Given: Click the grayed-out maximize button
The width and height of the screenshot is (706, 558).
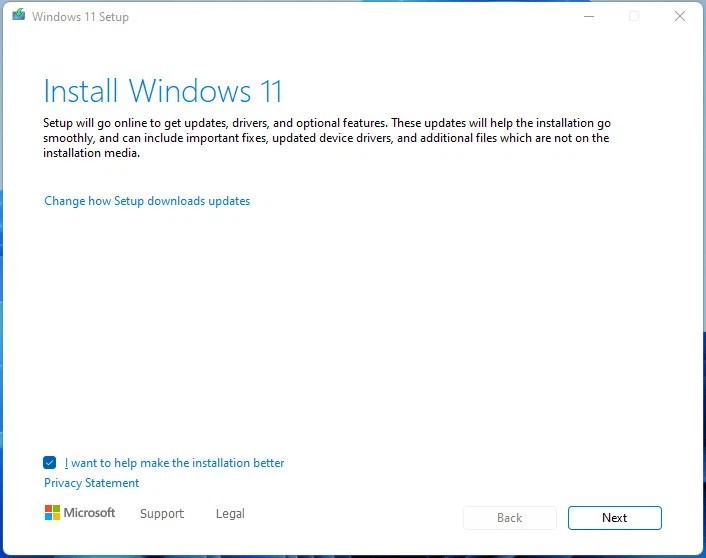Looking at the screenshot, I should [x=633, y=16].
